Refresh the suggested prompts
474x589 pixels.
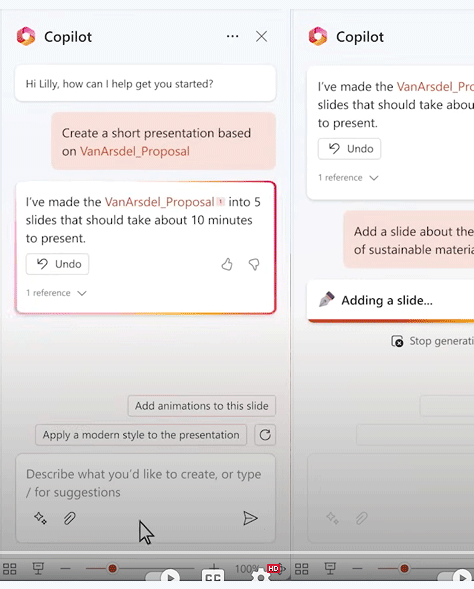point(265,435)
